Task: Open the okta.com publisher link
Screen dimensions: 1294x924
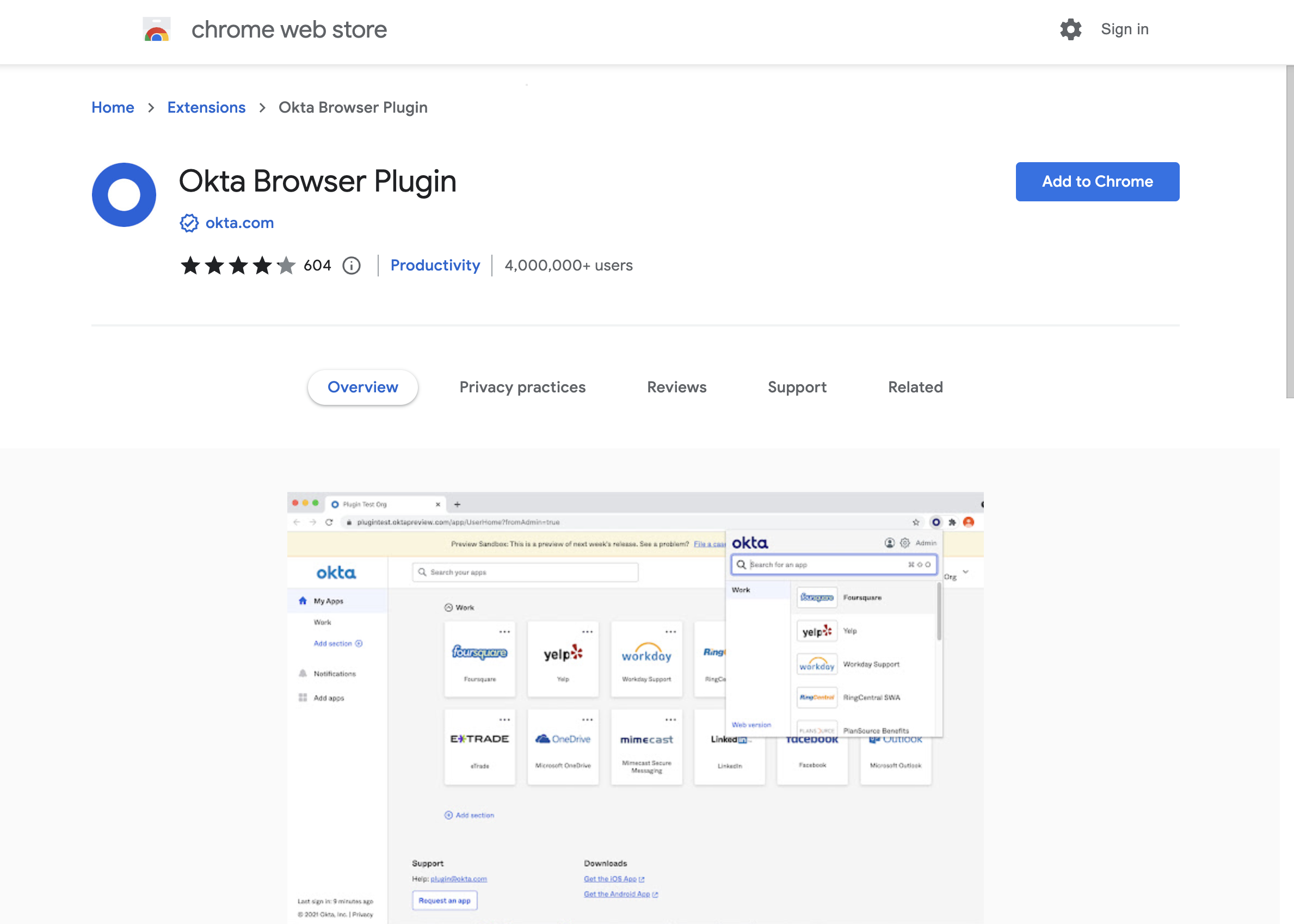Action: tap(239, 223)
